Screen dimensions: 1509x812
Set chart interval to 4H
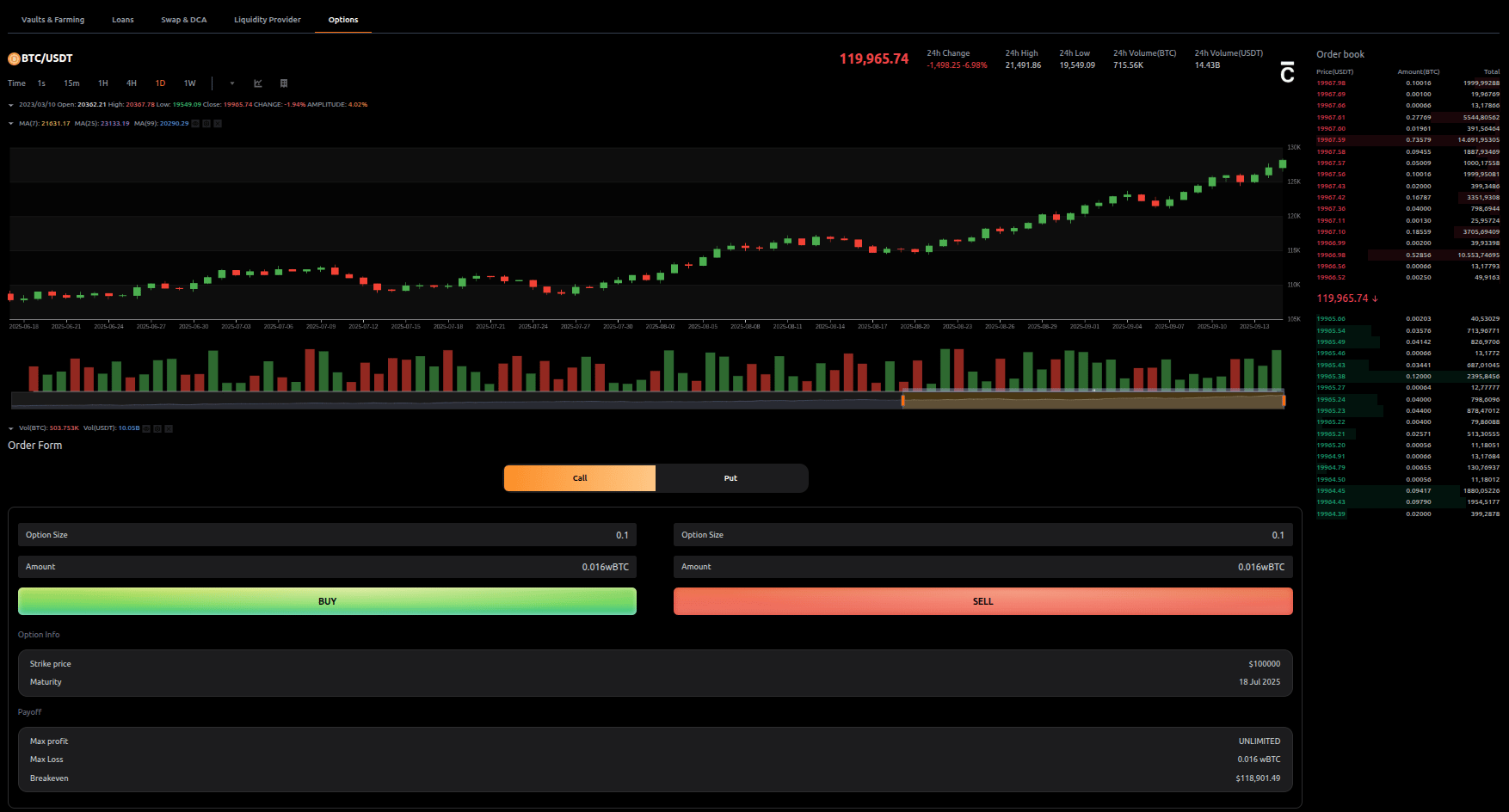(132, 83)
